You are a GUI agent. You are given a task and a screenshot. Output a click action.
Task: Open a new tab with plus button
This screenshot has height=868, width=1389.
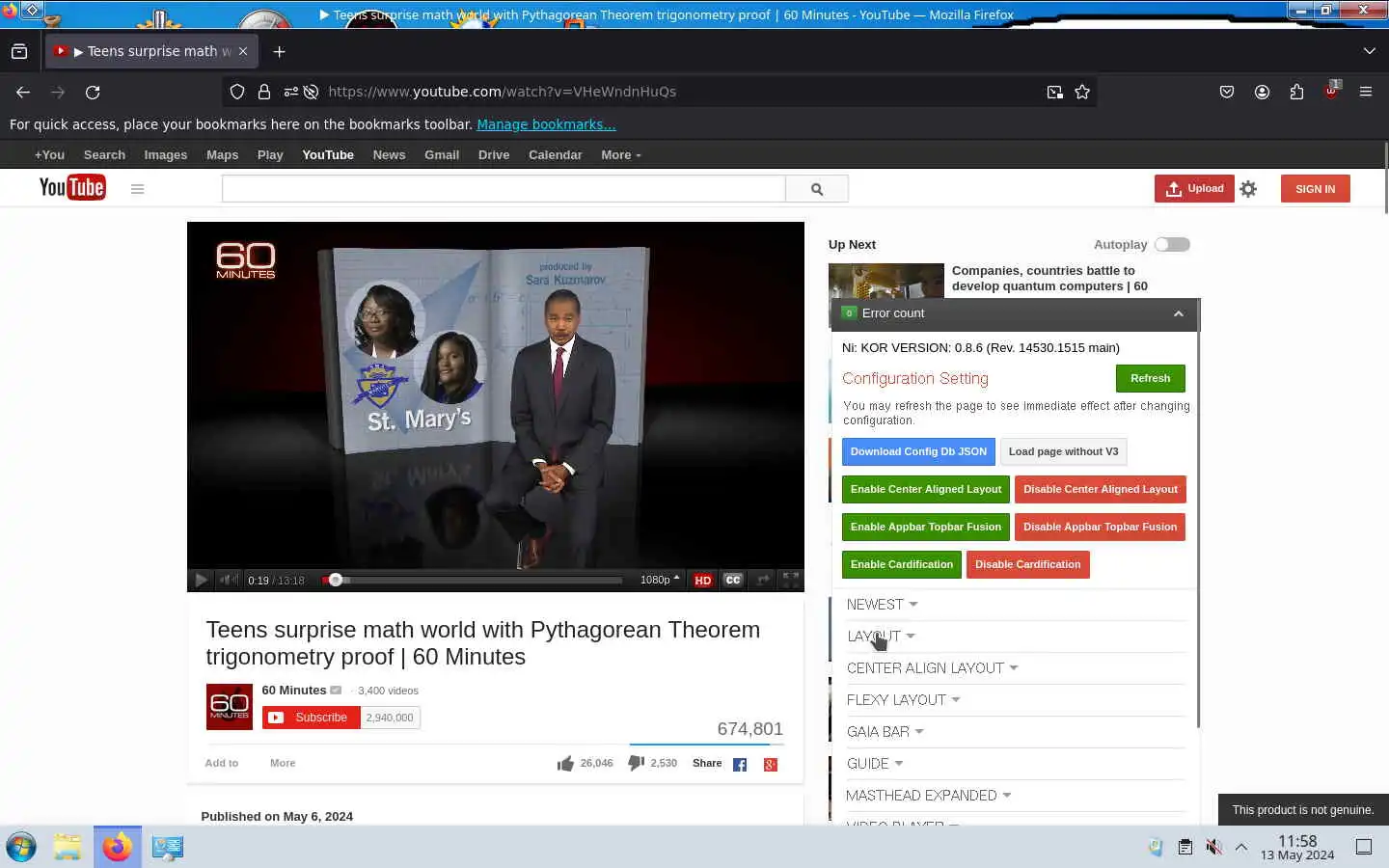click(280, 51)
